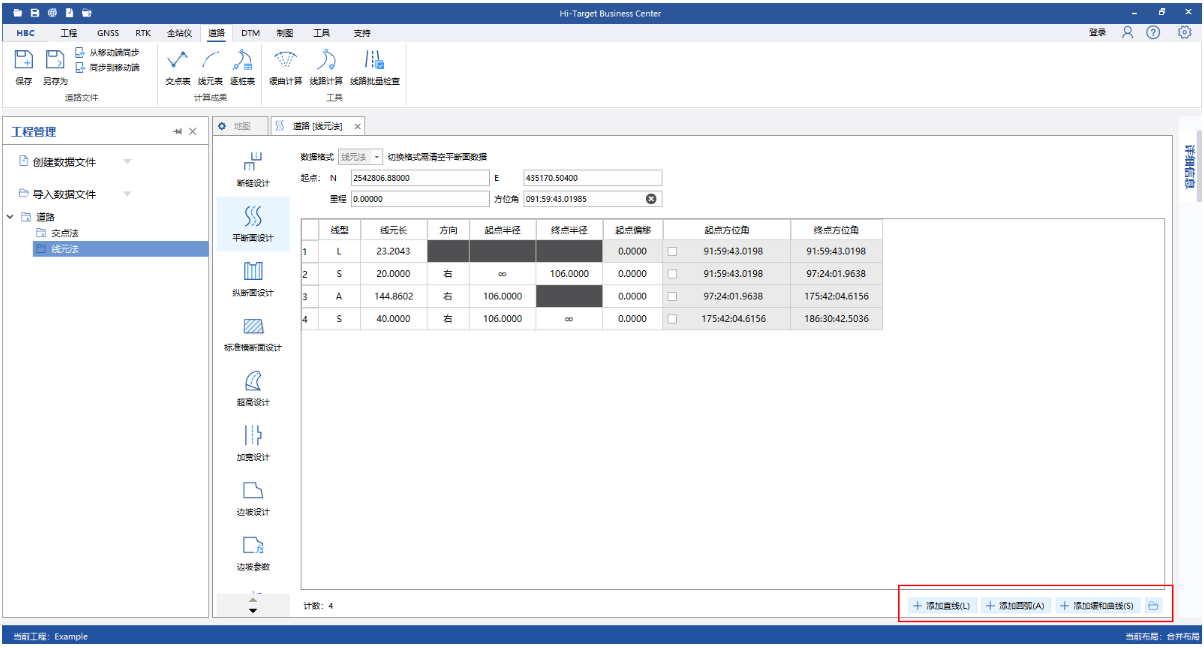1204x648 pixels.
Task: Open the 边坡参数 slope parameters
Action: pyautogui.click(x=253, y=553)
